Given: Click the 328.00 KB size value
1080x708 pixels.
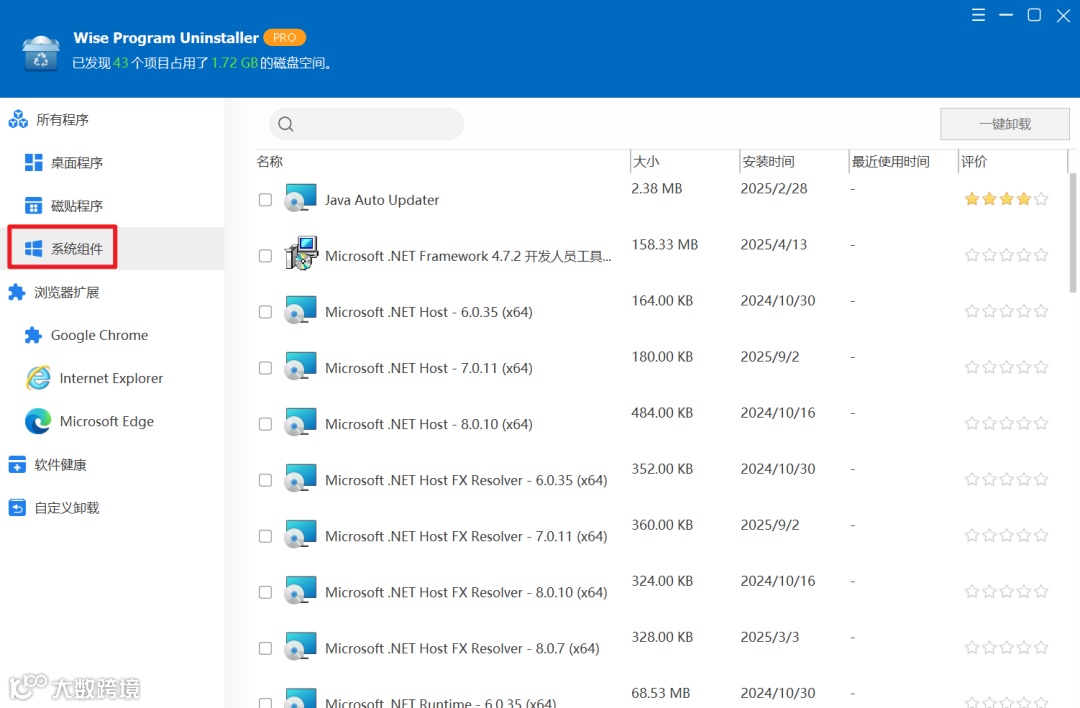Looking at the screenshot, I should coord(662,637).
